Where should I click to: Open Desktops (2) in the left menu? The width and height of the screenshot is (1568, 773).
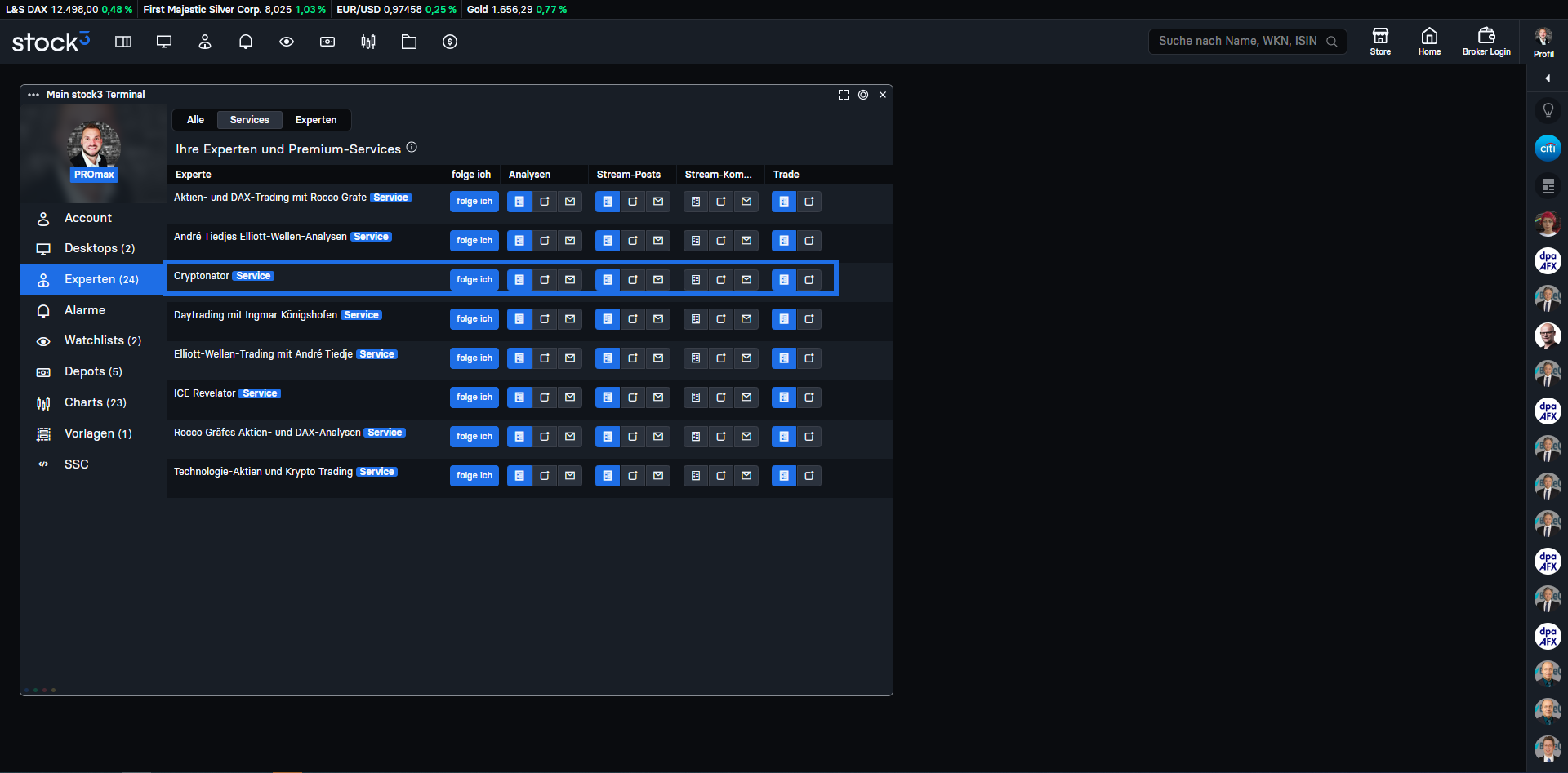coord(93,248)
